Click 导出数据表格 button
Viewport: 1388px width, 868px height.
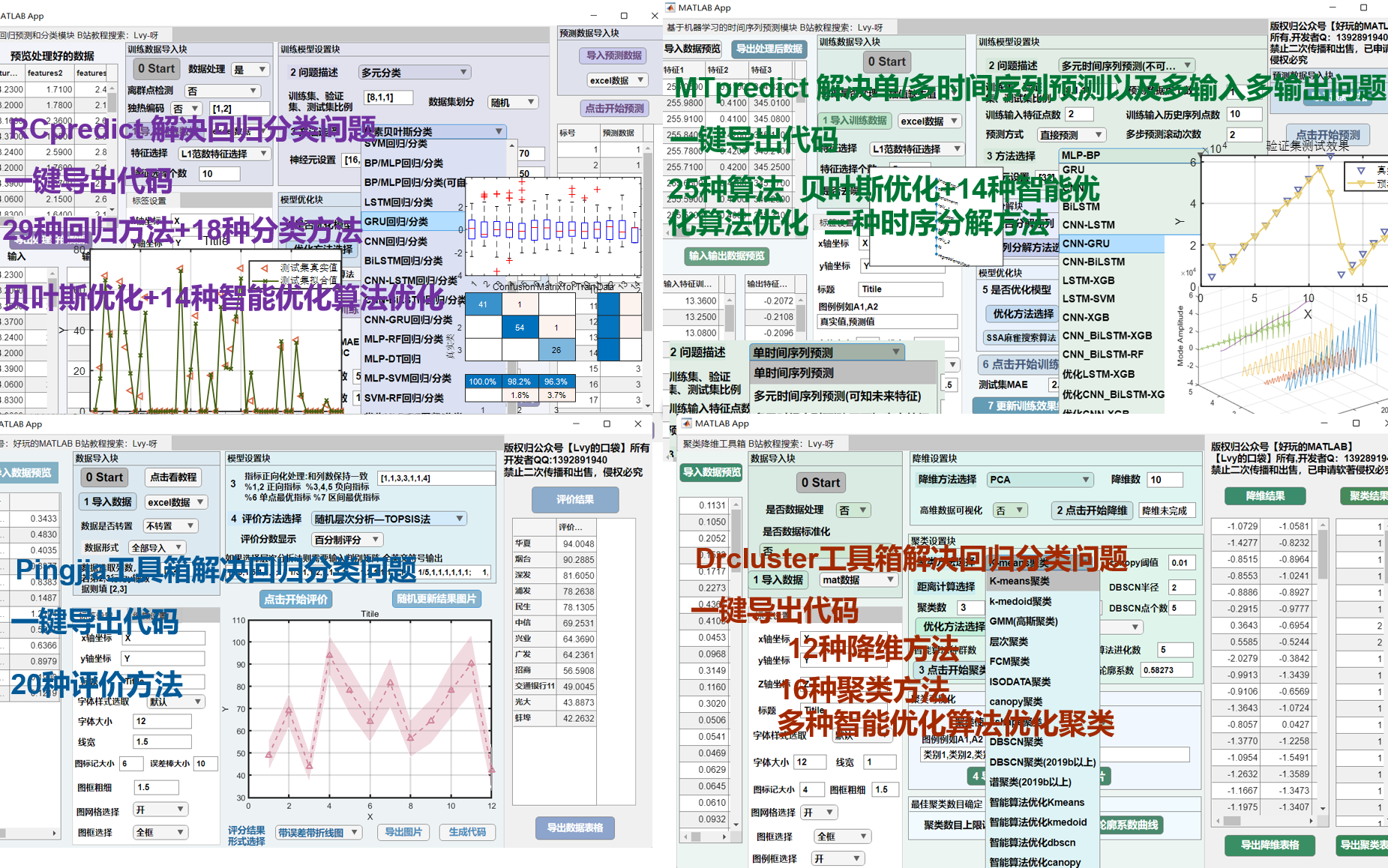[575, 828]
